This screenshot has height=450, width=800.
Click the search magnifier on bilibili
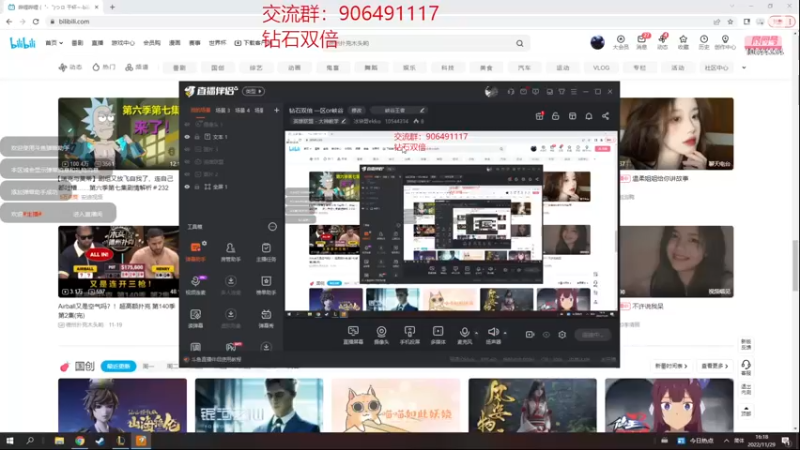[x=519, y=43]
